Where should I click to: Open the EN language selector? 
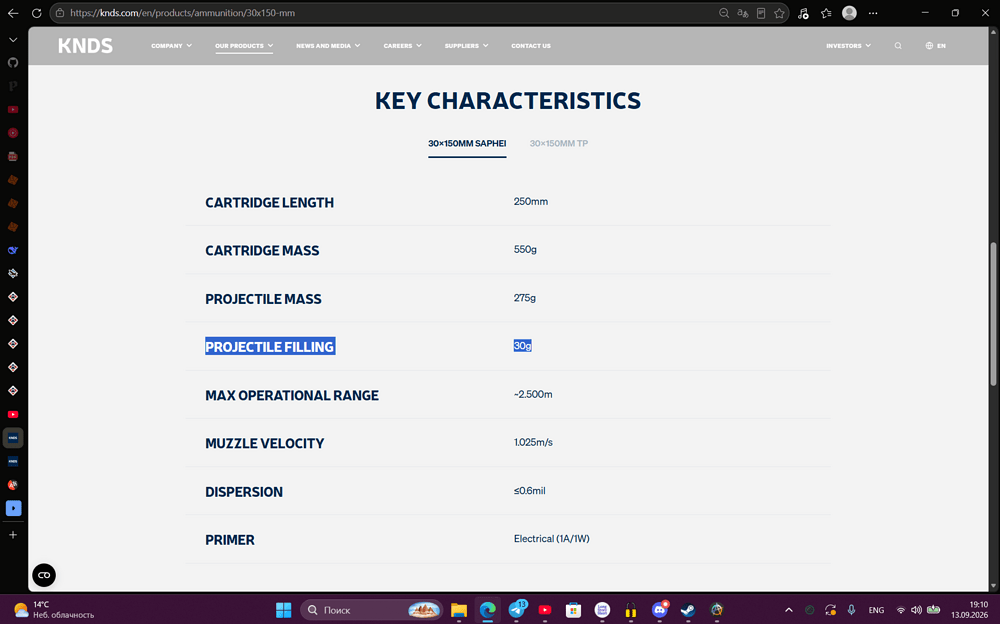936,46
